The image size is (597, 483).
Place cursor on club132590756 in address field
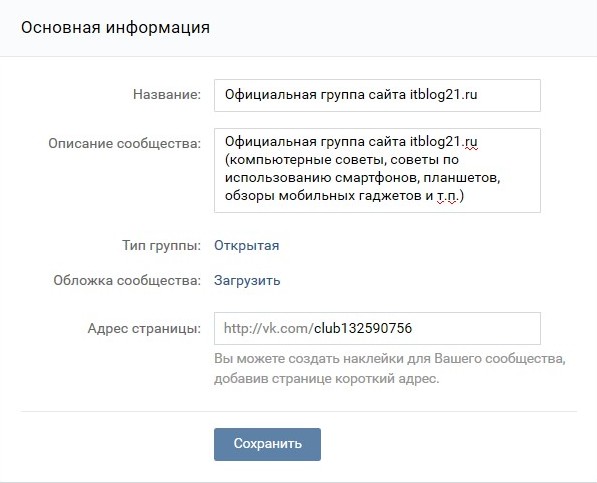click(x=363, y=328)
